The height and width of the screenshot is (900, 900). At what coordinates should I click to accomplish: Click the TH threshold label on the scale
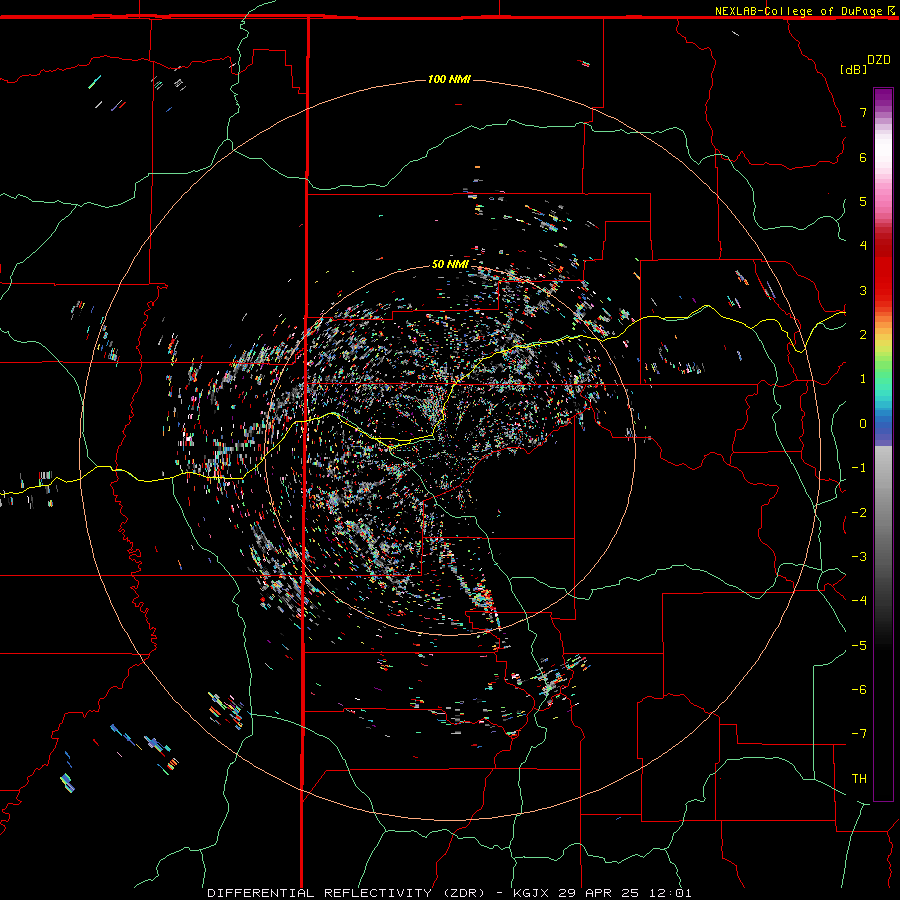859,779
